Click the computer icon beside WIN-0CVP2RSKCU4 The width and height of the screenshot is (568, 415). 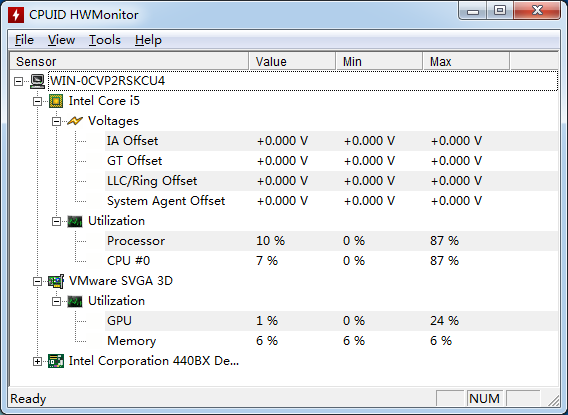pos(37,81)
